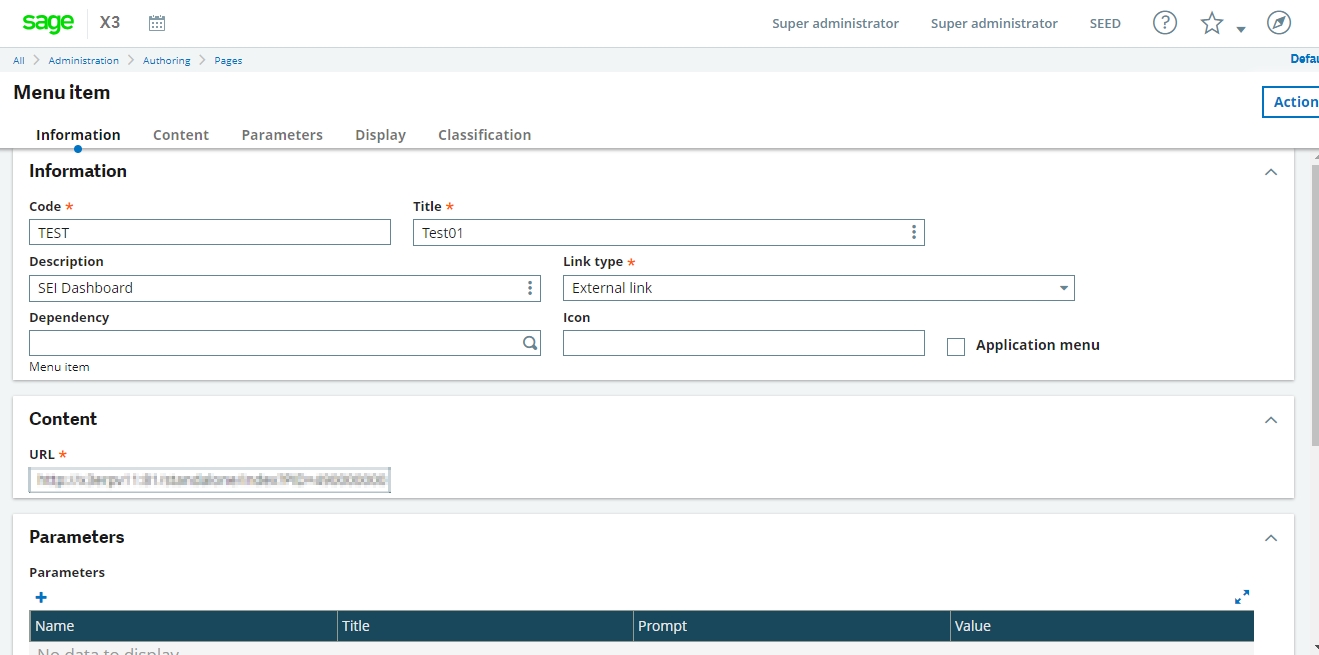
Task: Switch to the Classification tab
Action: (484, 134)
